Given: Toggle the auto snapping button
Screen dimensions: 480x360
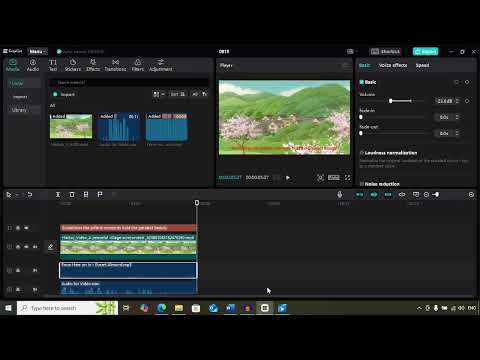Looking at the screenshot, I should (374, 195).
